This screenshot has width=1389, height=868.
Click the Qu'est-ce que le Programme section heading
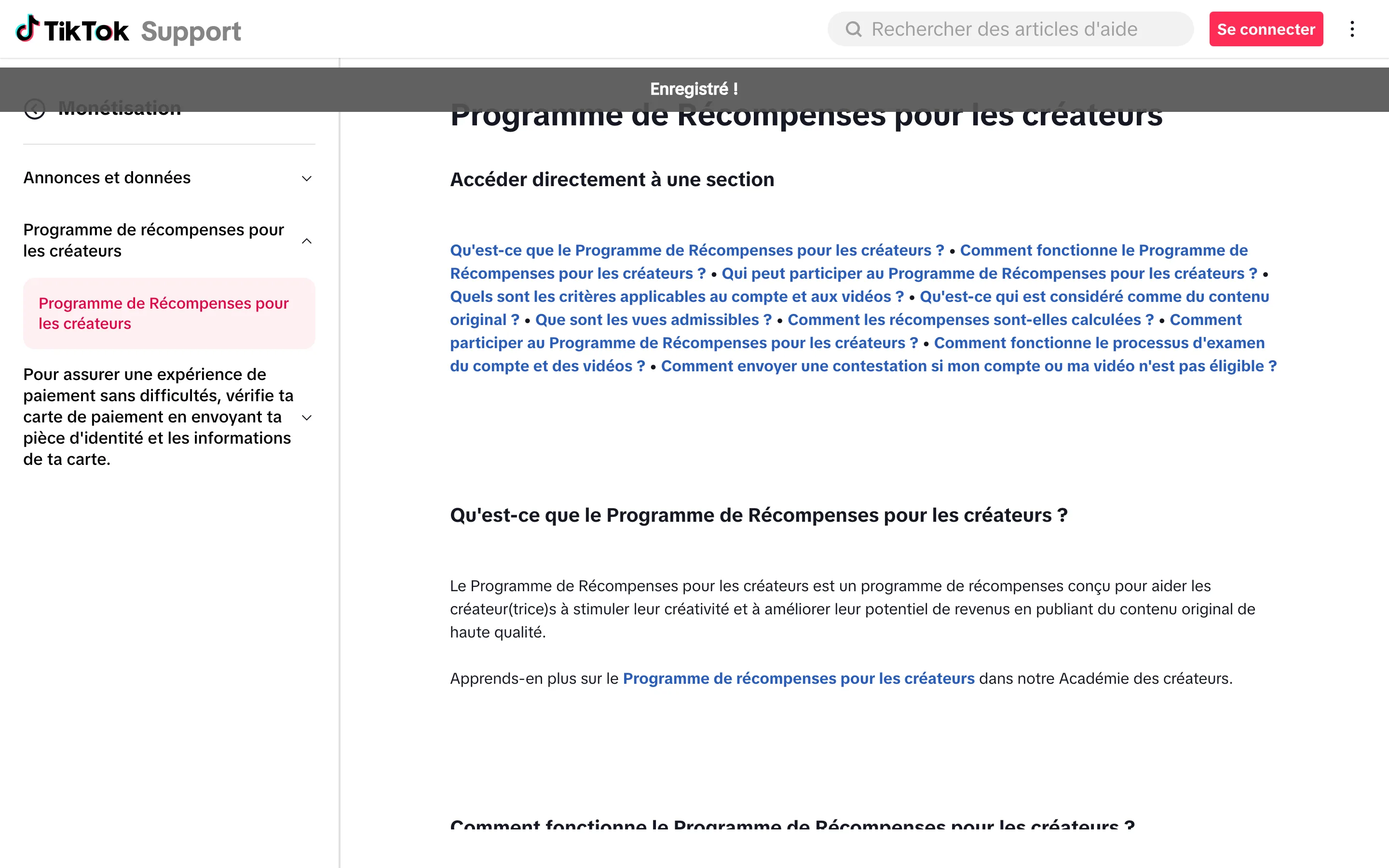click(x=758, y=515)
